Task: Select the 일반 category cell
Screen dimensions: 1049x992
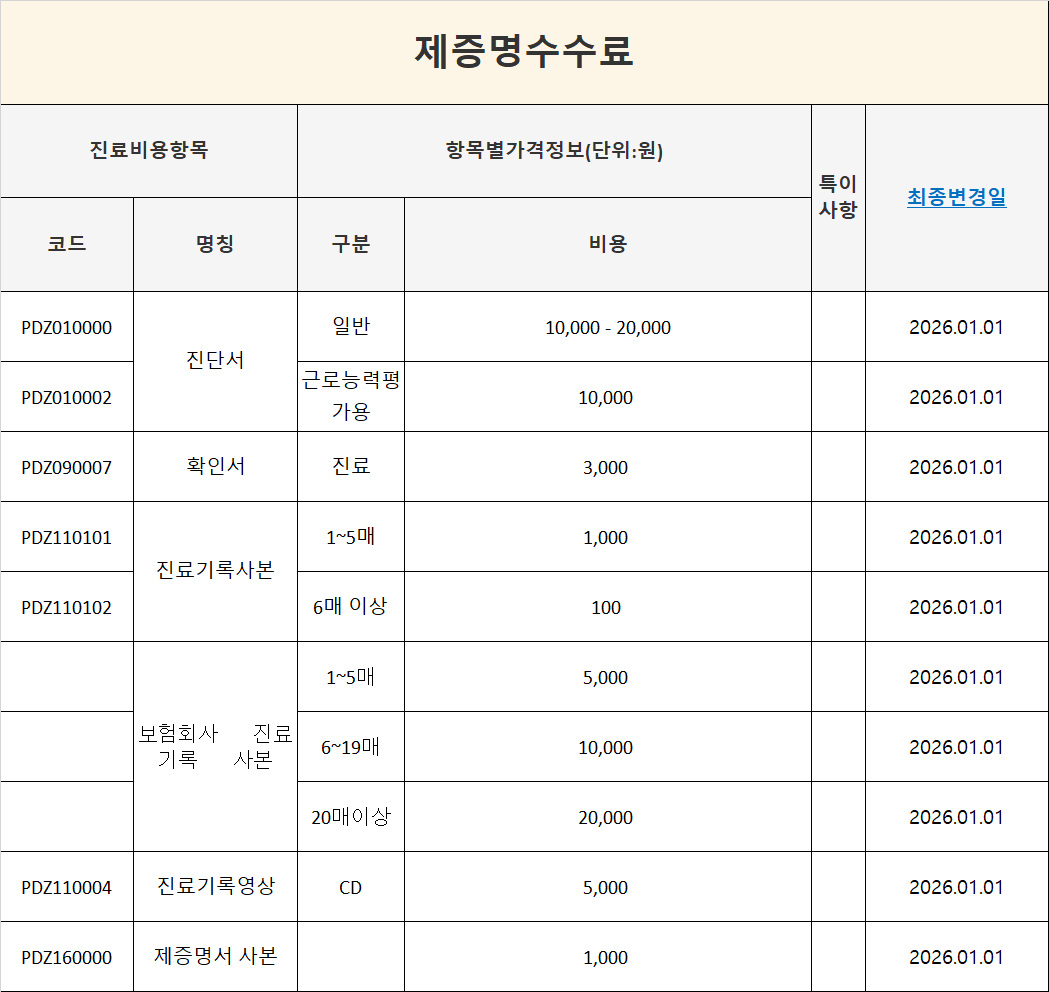Action: [x=351, y=327]
